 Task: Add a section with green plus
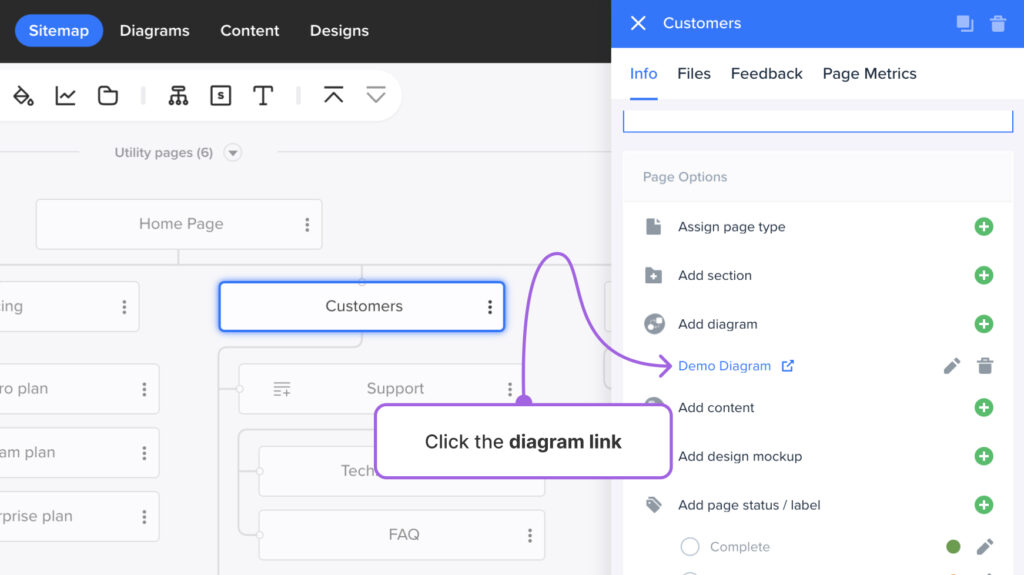(x=984, y=275)
